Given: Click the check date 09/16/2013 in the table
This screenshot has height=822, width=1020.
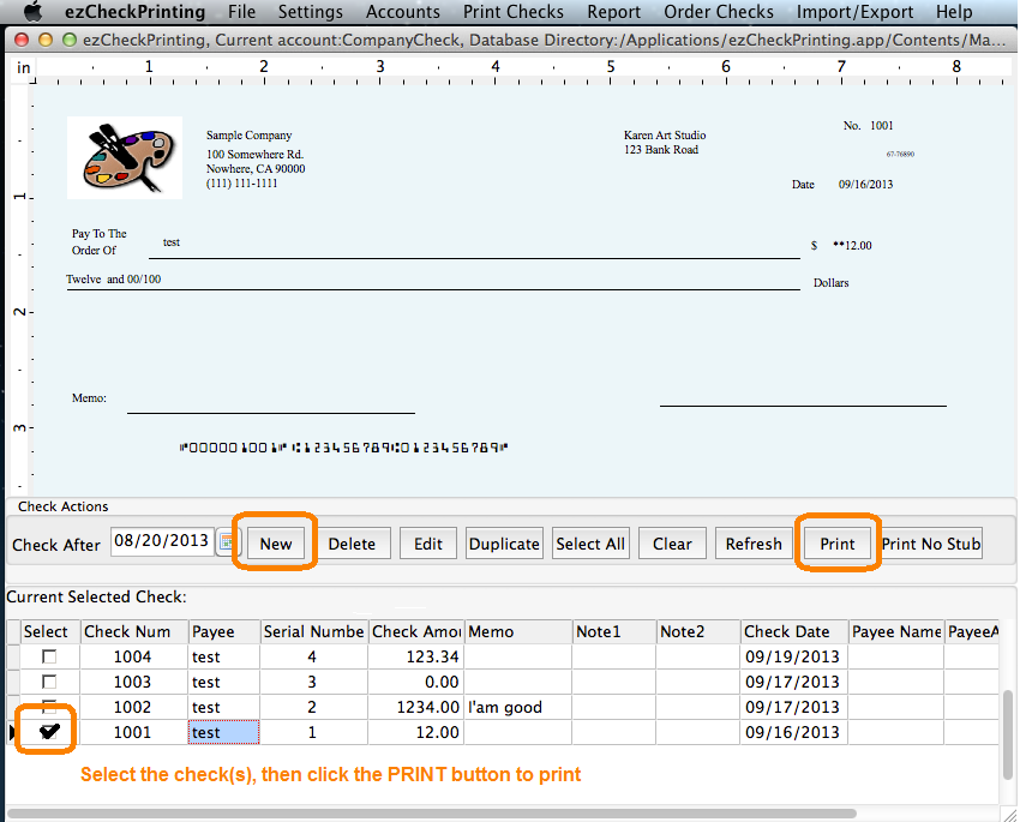Looking at the screenshot, I should [794, 732].
